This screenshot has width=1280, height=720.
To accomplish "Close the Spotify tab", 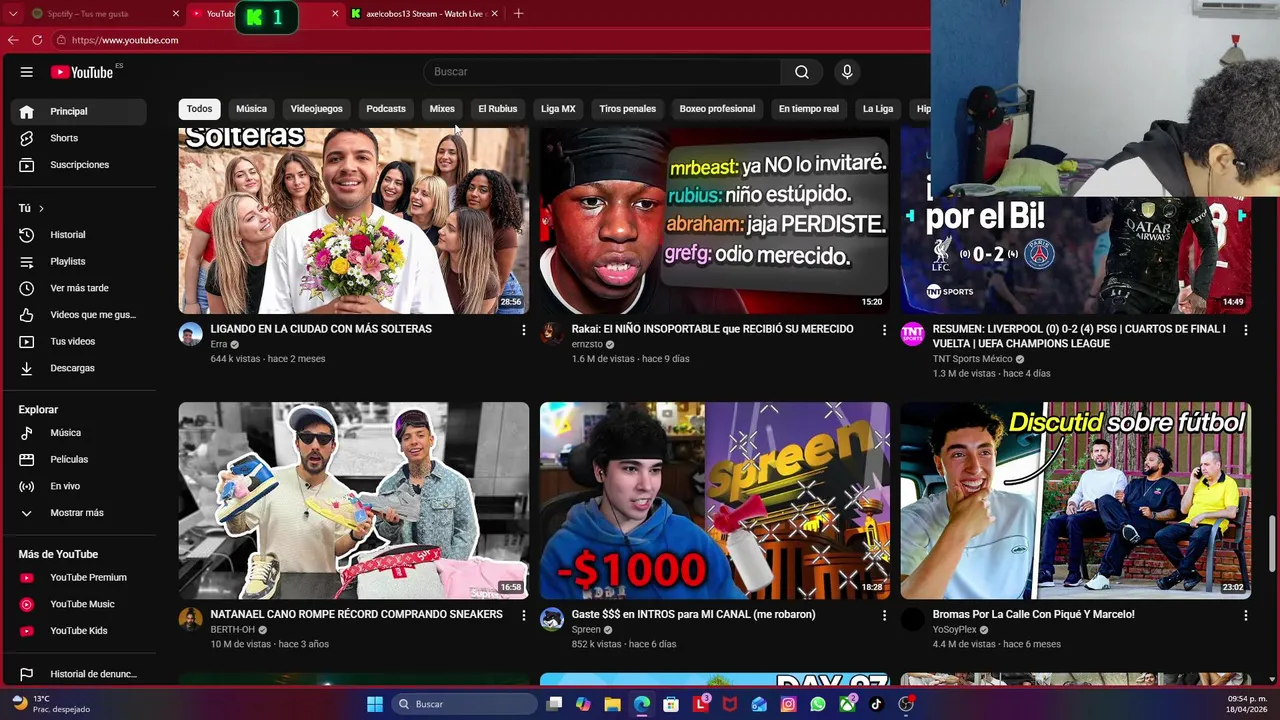I will [176, 14].
